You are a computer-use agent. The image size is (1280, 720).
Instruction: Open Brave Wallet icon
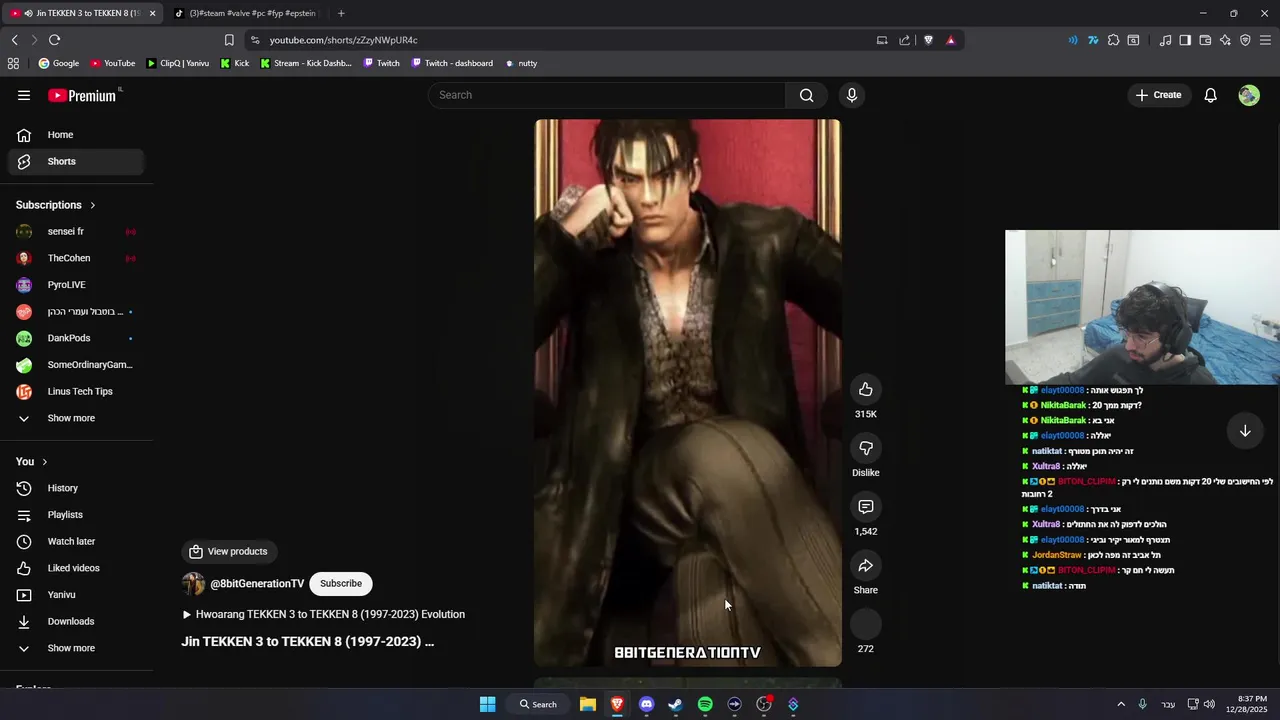tap(1205, 40)
